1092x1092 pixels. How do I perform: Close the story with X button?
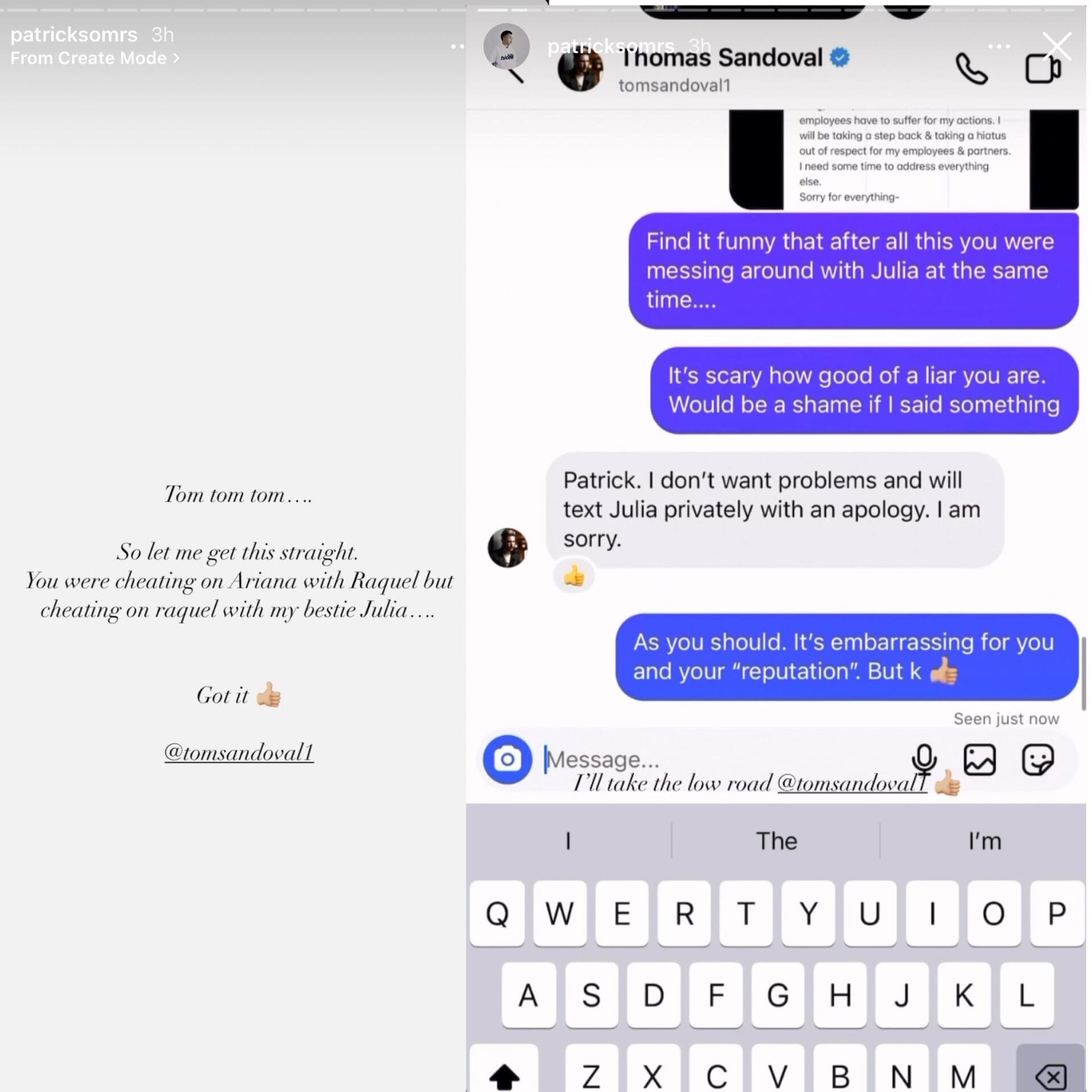[x=1057, y=46]
